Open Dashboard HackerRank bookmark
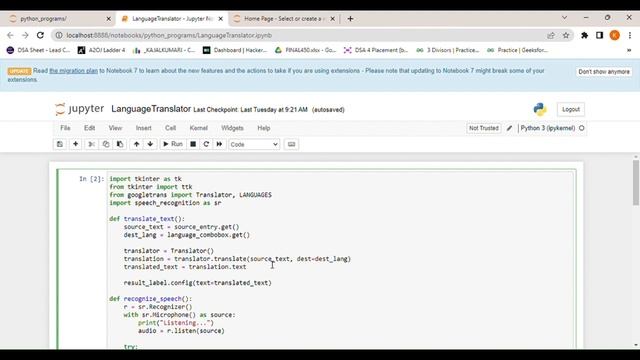Viewport: 640px width, 360px height. [x=235, y=50]
